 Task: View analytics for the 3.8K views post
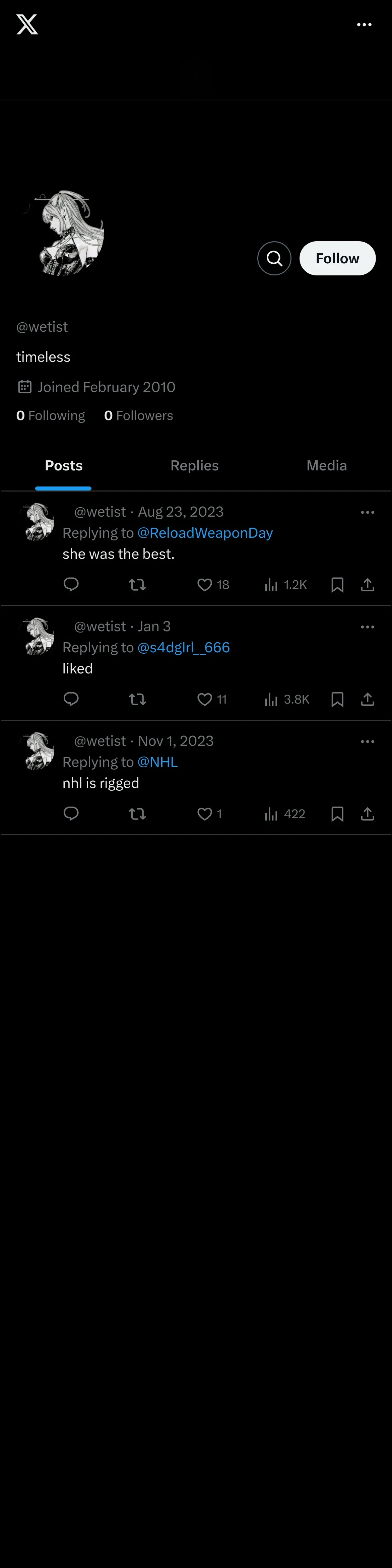287,699
